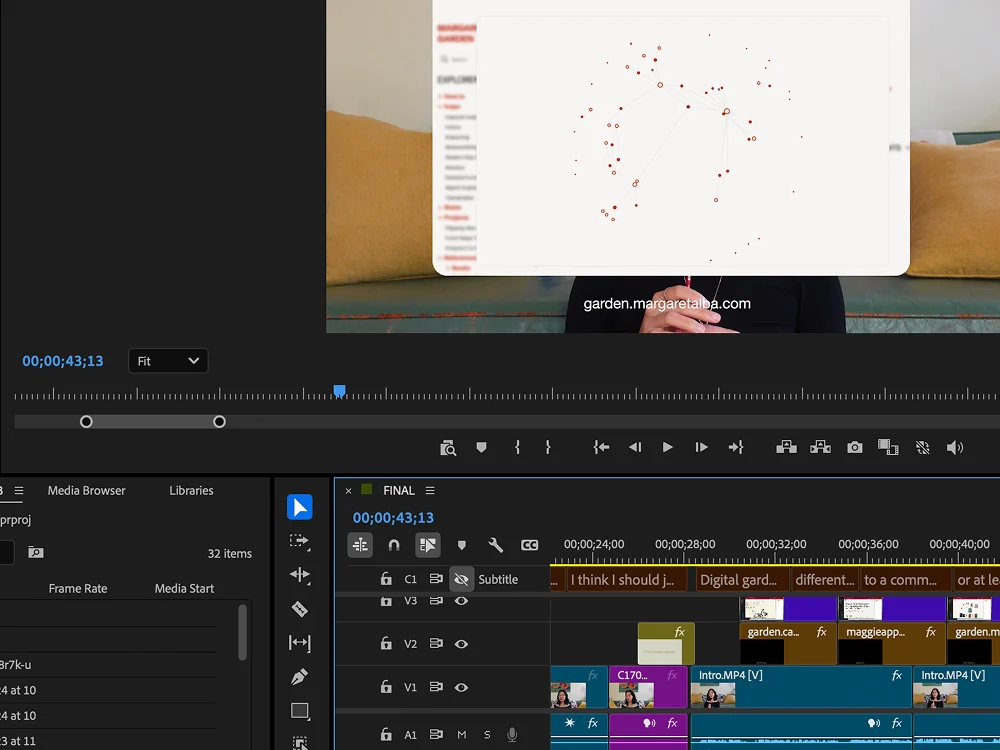Click A1 voice-over record microphone

coord(511,735)
